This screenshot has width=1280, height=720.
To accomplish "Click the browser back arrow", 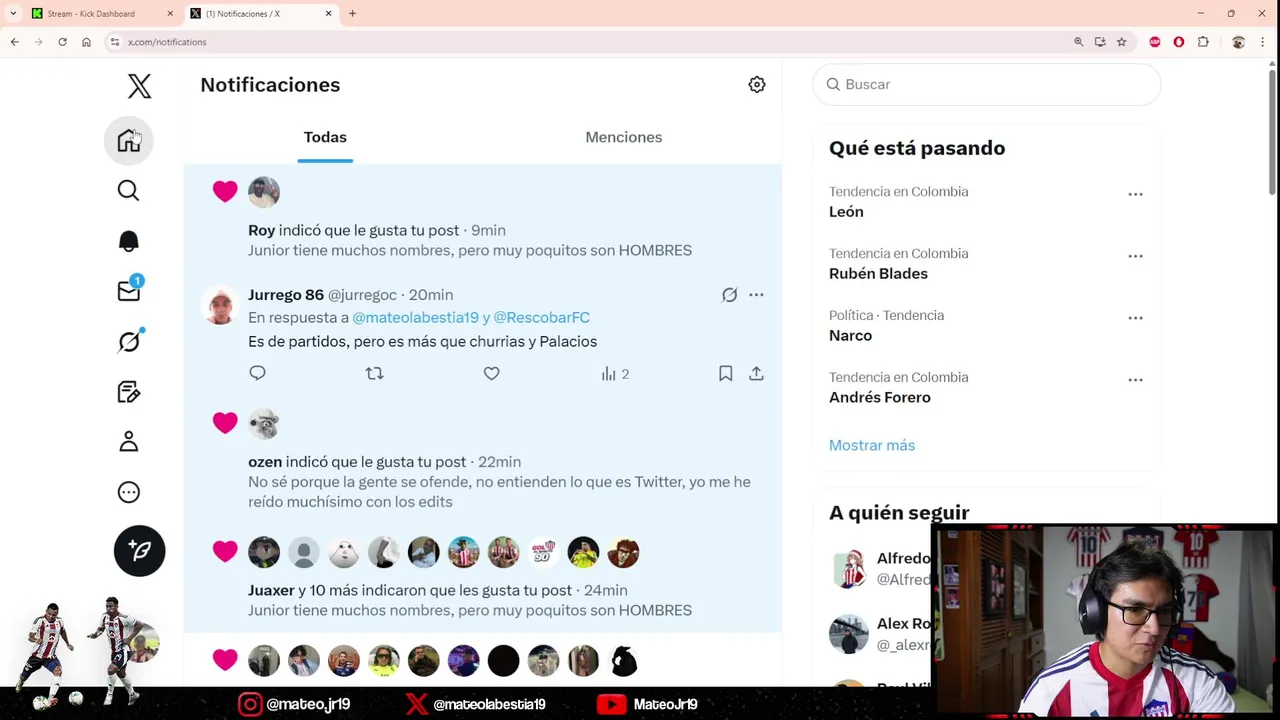I will pos(14,42).
